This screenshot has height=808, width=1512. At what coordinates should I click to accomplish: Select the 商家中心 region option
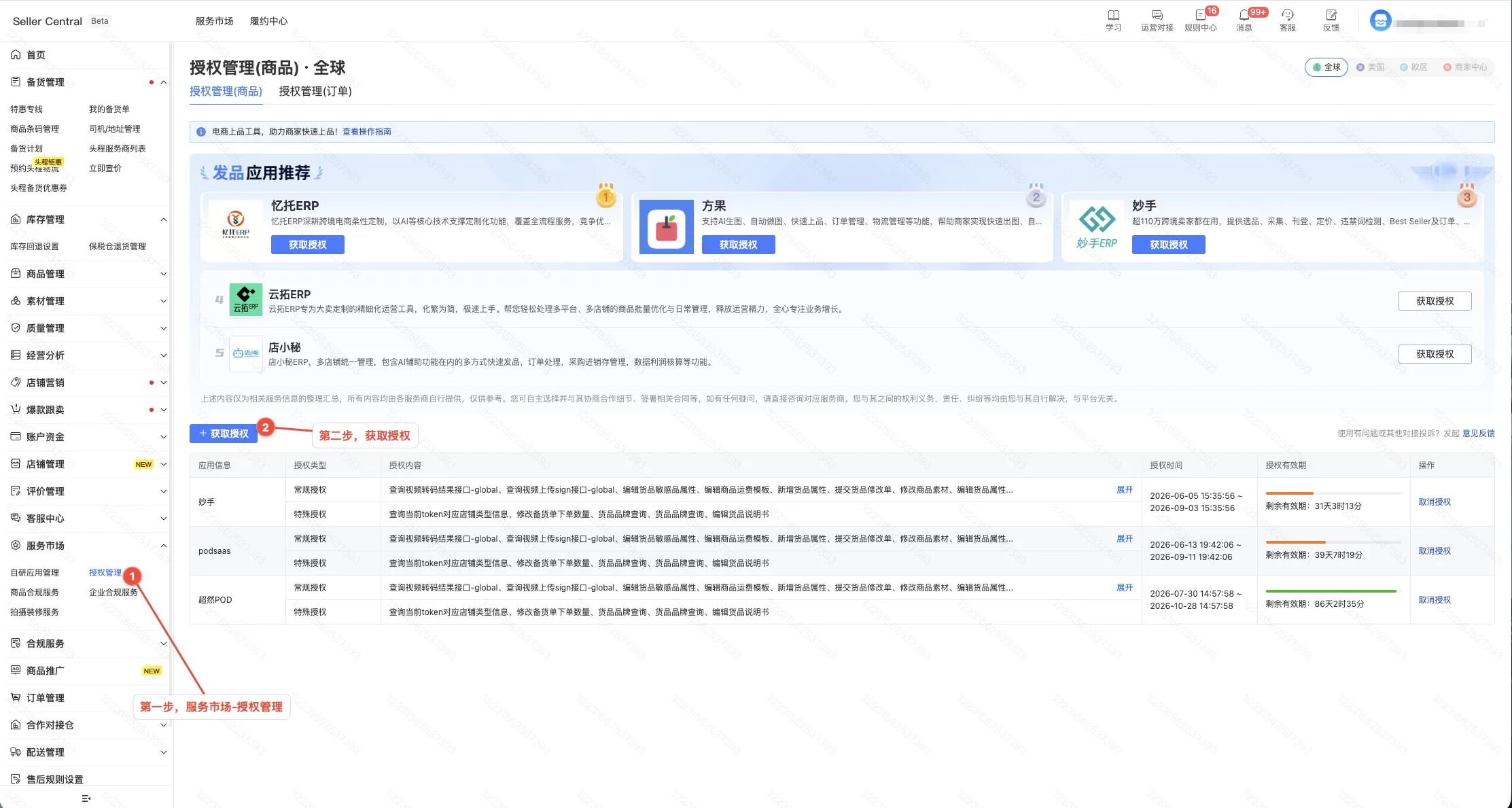[x=1465, y=67]
